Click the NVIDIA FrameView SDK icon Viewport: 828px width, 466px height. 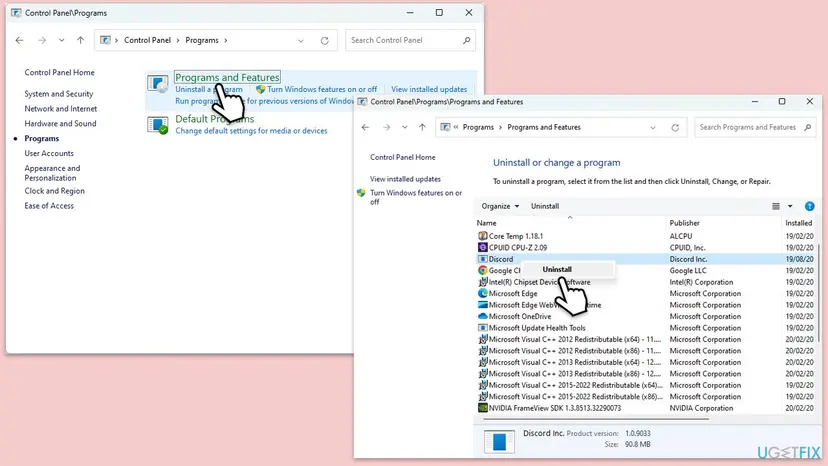point(482,408)
